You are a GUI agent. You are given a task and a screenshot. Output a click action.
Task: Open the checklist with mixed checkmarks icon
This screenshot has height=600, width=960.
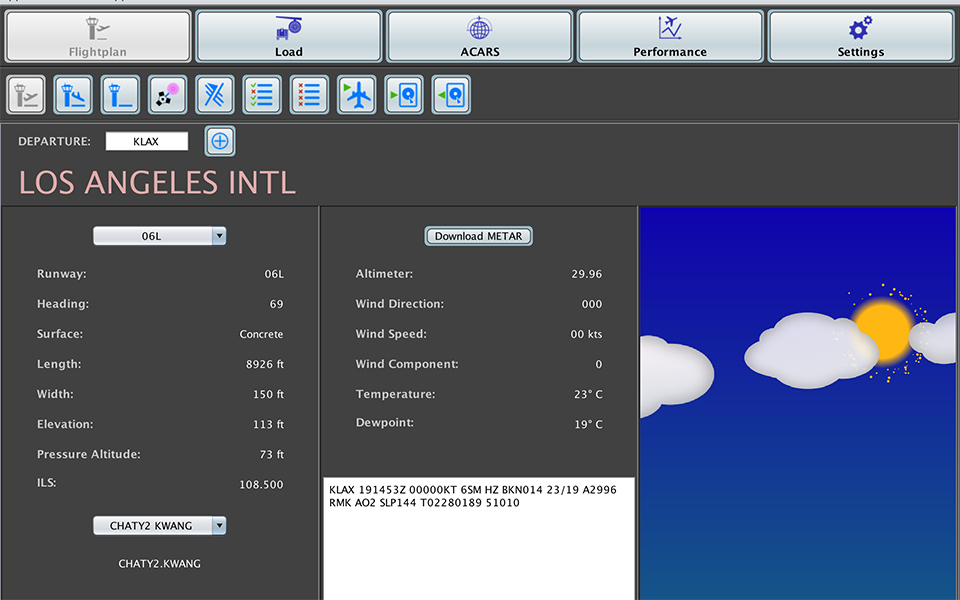(262, 95)
